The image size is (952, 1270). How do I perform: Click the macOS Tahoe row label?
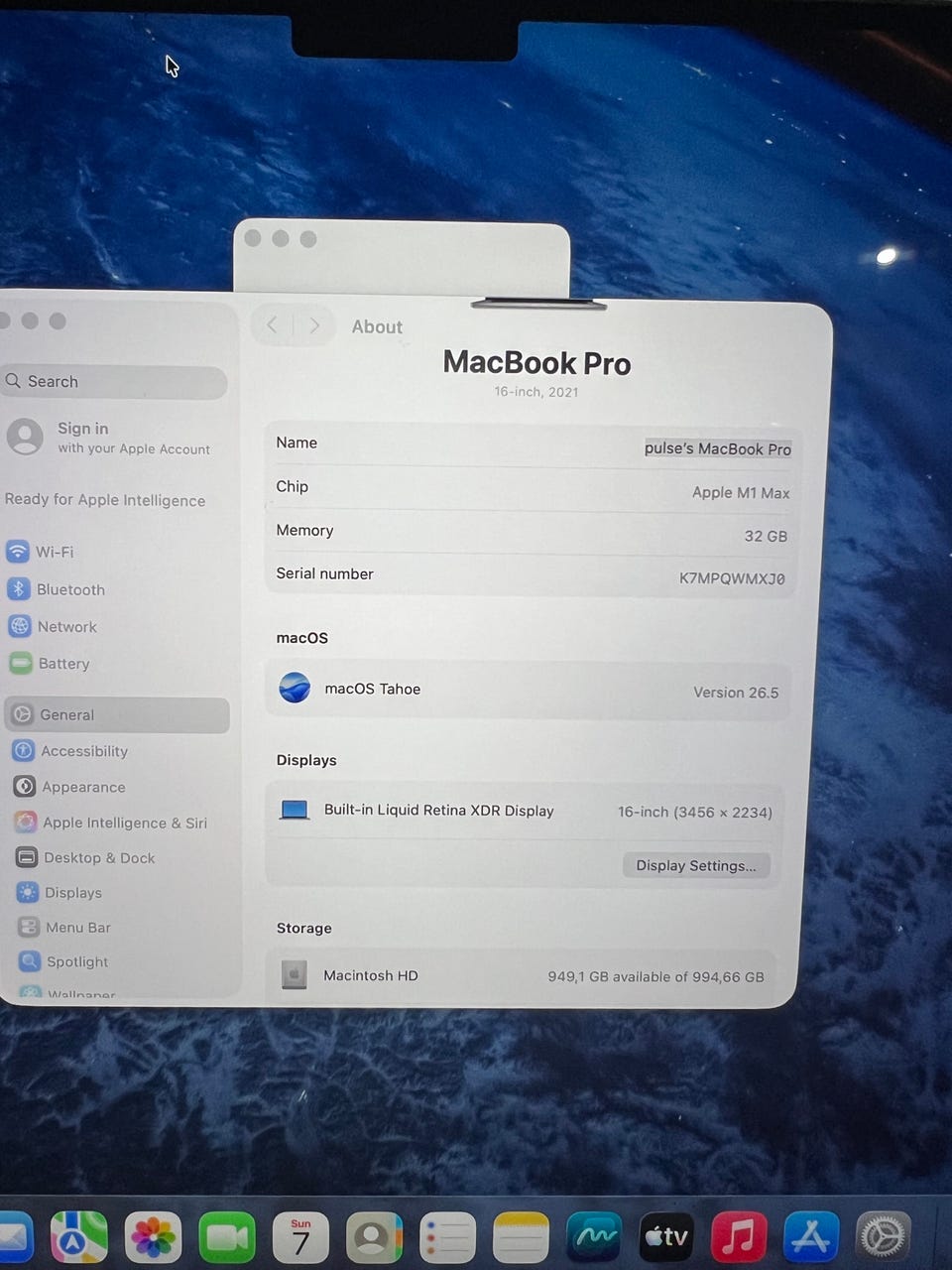(x=373, y=689)
